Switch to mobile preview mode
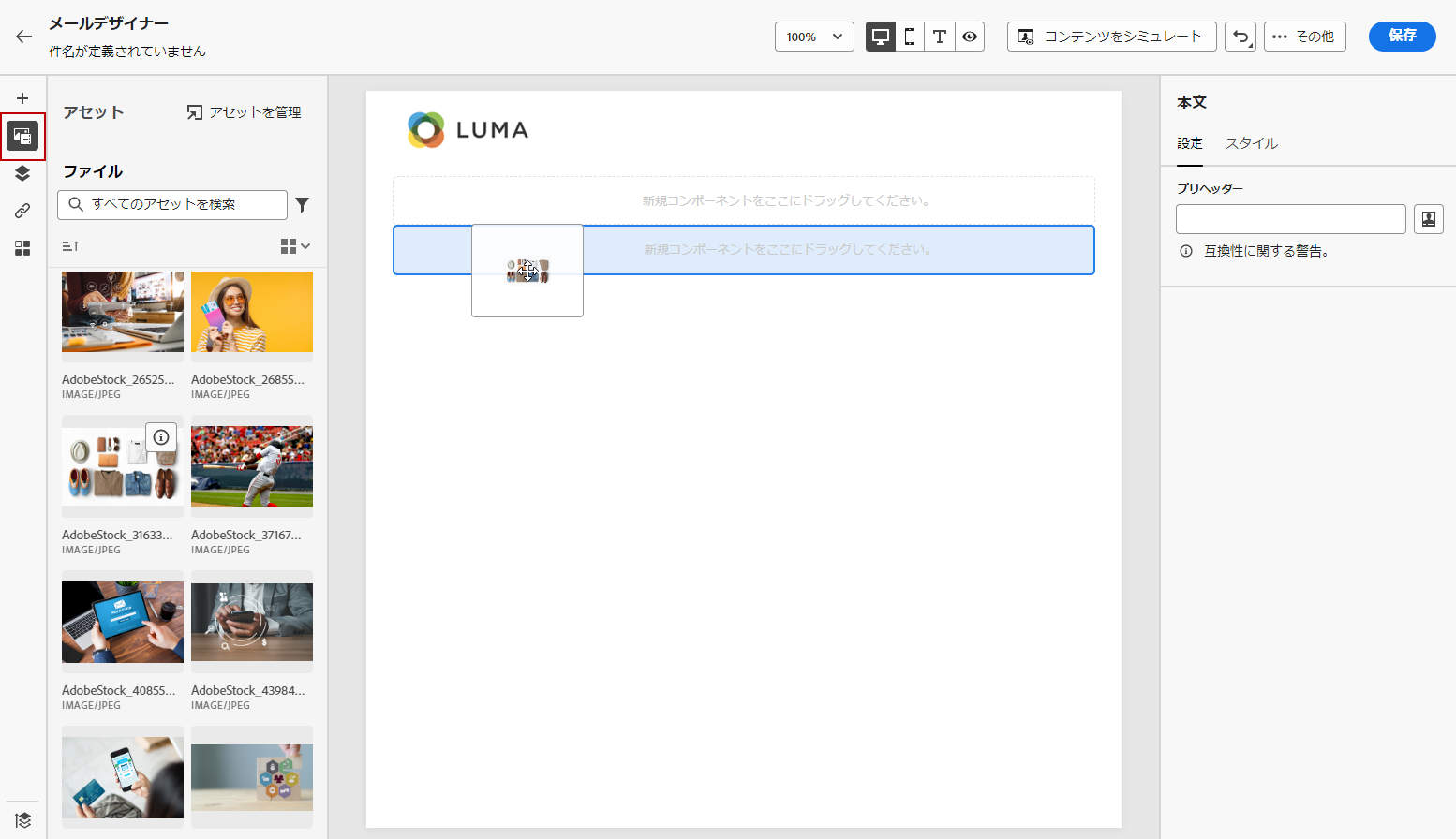1456x839 pixels. [x=910, y=37]
